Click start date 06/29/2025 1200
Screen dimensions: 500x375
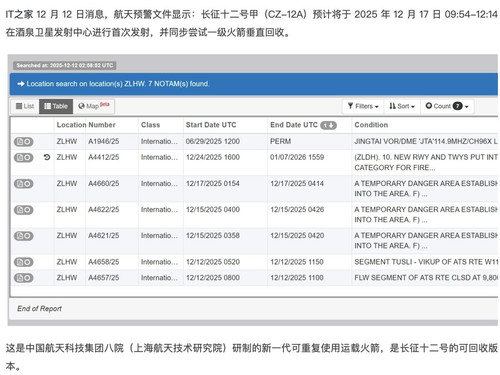[213, 141]
